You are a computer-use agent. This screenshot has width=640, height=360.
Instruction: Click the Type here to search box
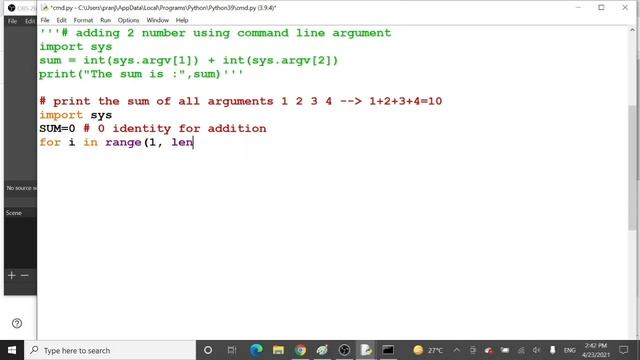click(x=110, y=350)
